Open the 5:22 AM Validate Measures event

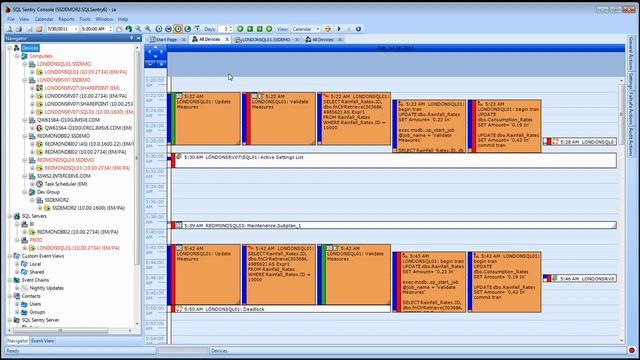click(x=279, y=118)
